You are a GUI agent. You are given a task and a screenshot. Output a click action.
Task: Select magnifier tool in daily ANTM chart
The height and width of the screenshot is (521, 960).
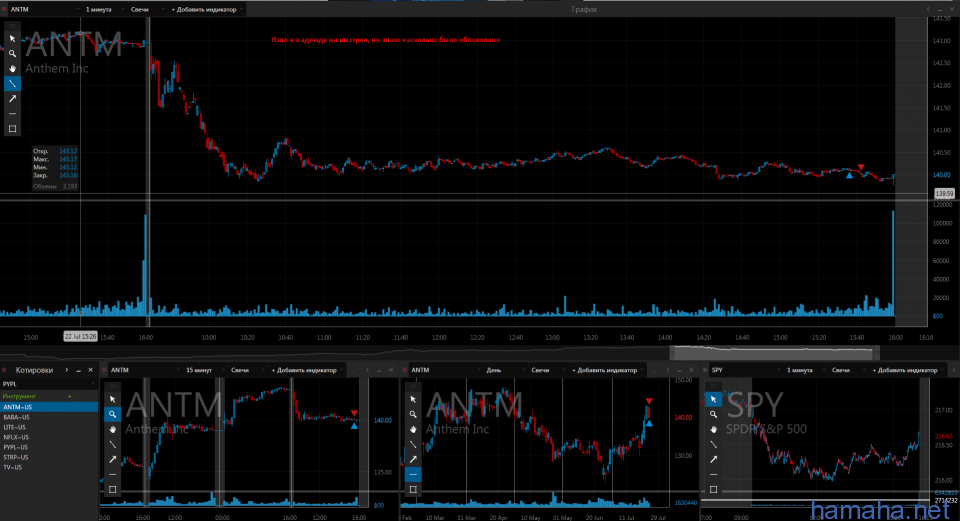click(x=413, y=414)
